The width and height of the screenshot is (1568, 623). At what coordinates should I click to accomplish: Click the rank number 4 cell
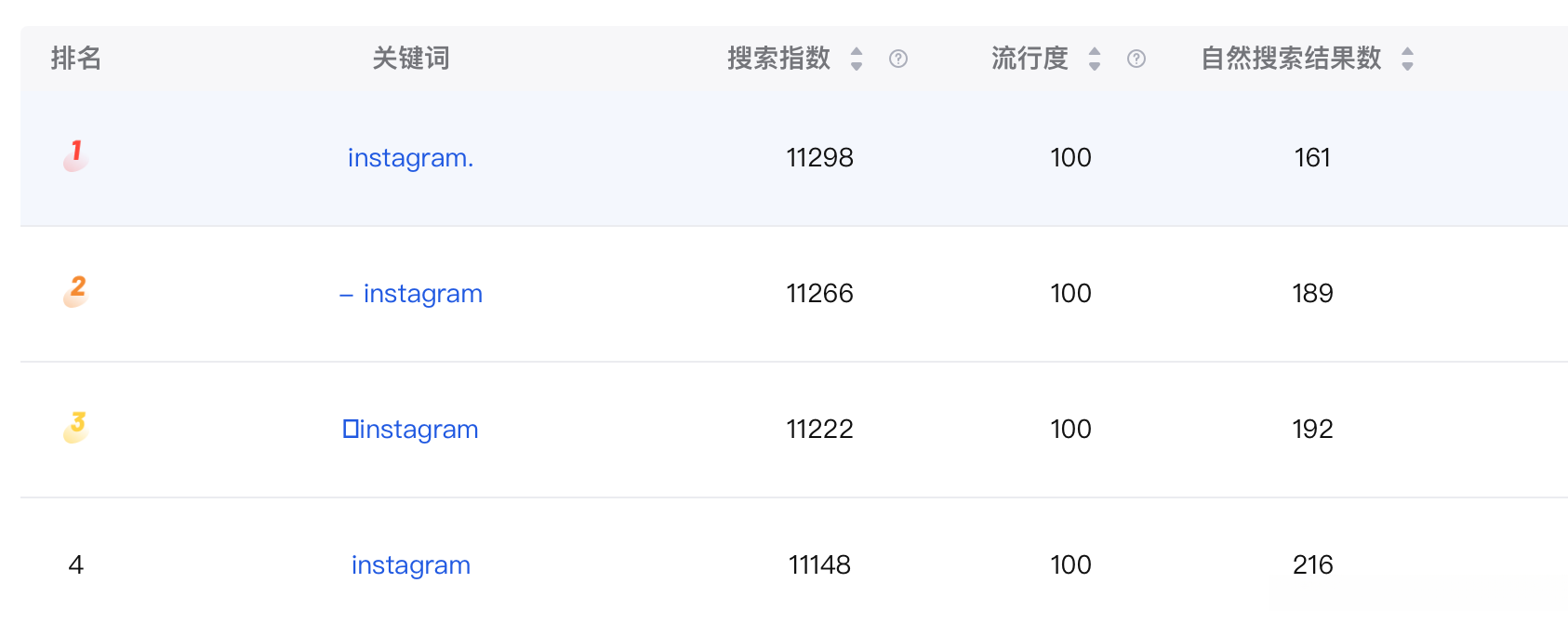76,565
